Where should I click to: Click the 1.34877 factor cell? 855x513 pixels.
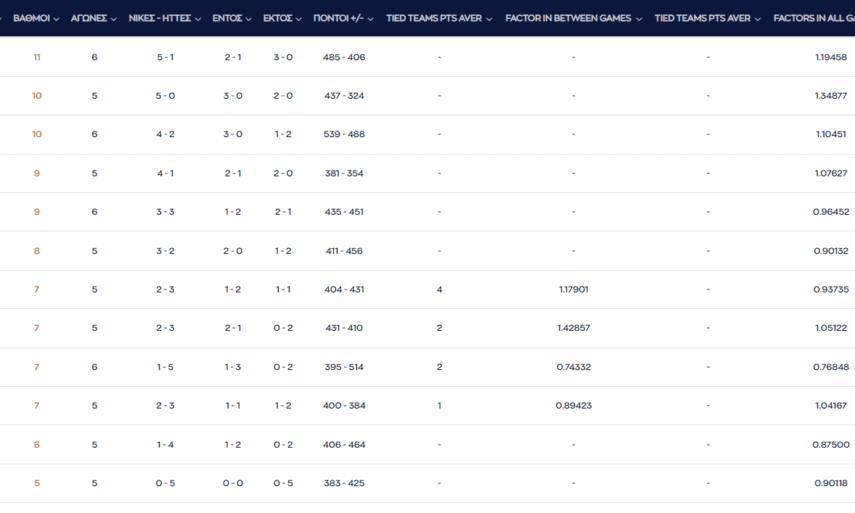(x=831, y=96)
